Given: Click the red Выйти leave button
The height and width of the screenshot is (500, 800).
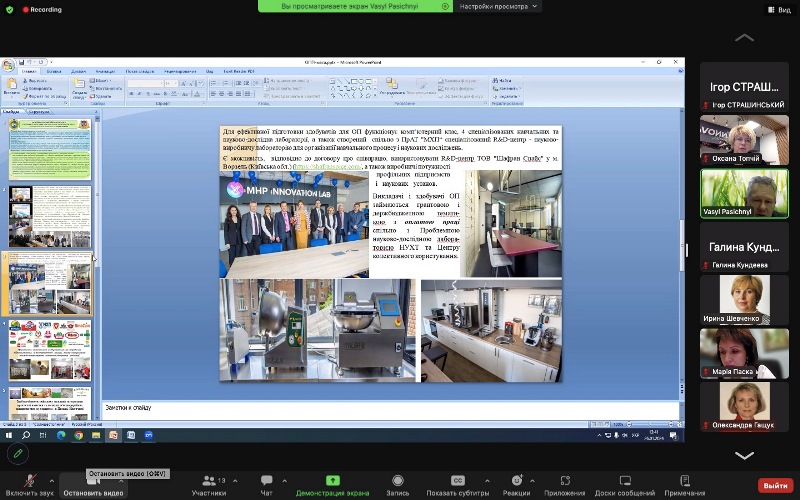Looking at the screenshot, I should click(x=775, y=485).
